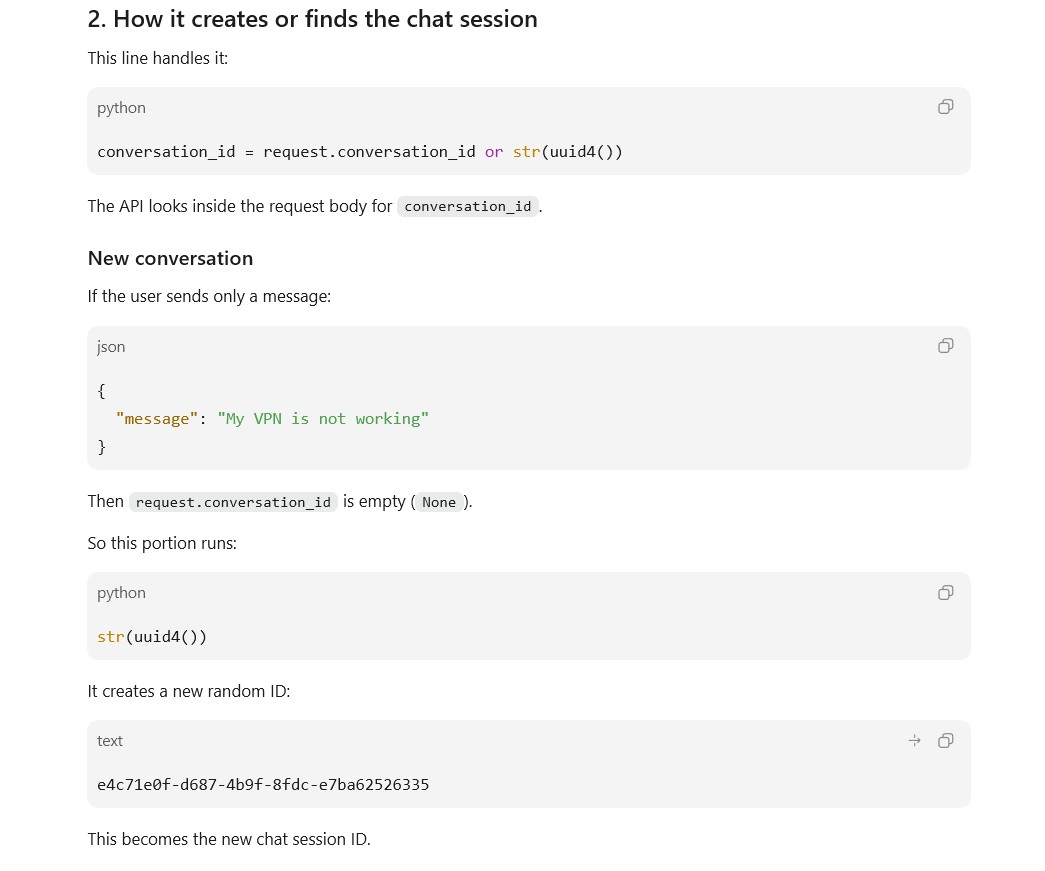Screen dimensions: 1045x871
Task: Toggle line wrap icon in text block
Action: [x=914, y=740]
